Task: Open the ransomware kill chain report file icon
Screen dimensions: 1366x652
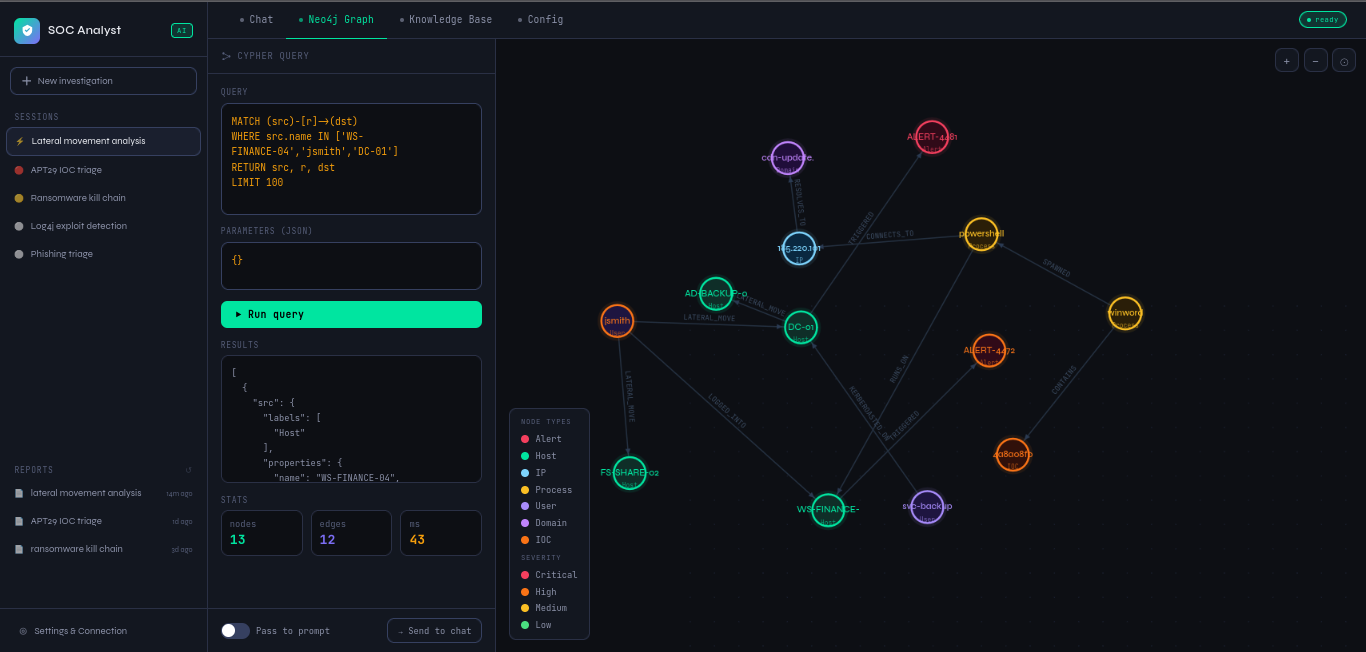Action: tap(19, 549)
